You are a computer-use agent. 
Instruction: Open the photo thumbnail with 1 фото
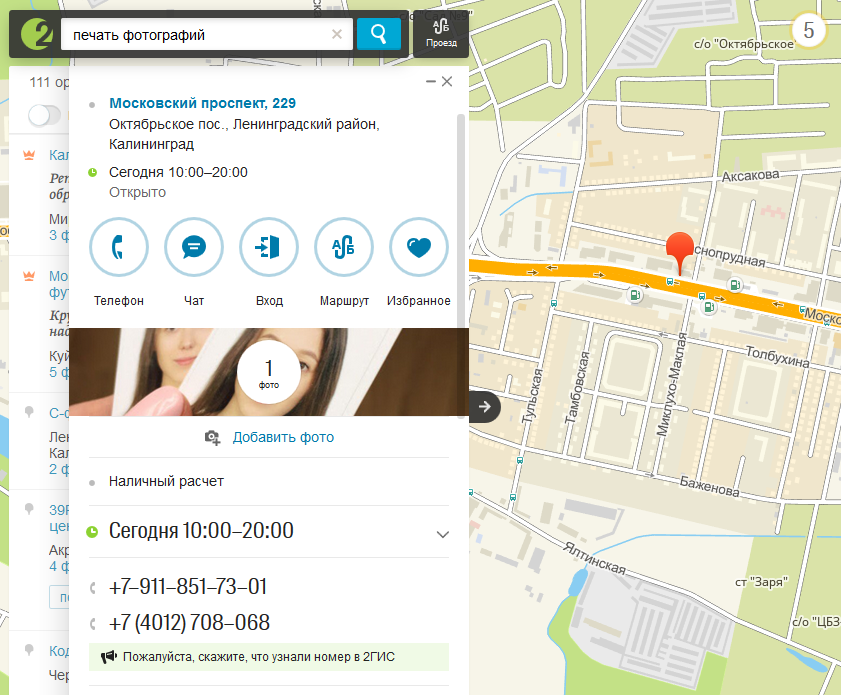268,371
